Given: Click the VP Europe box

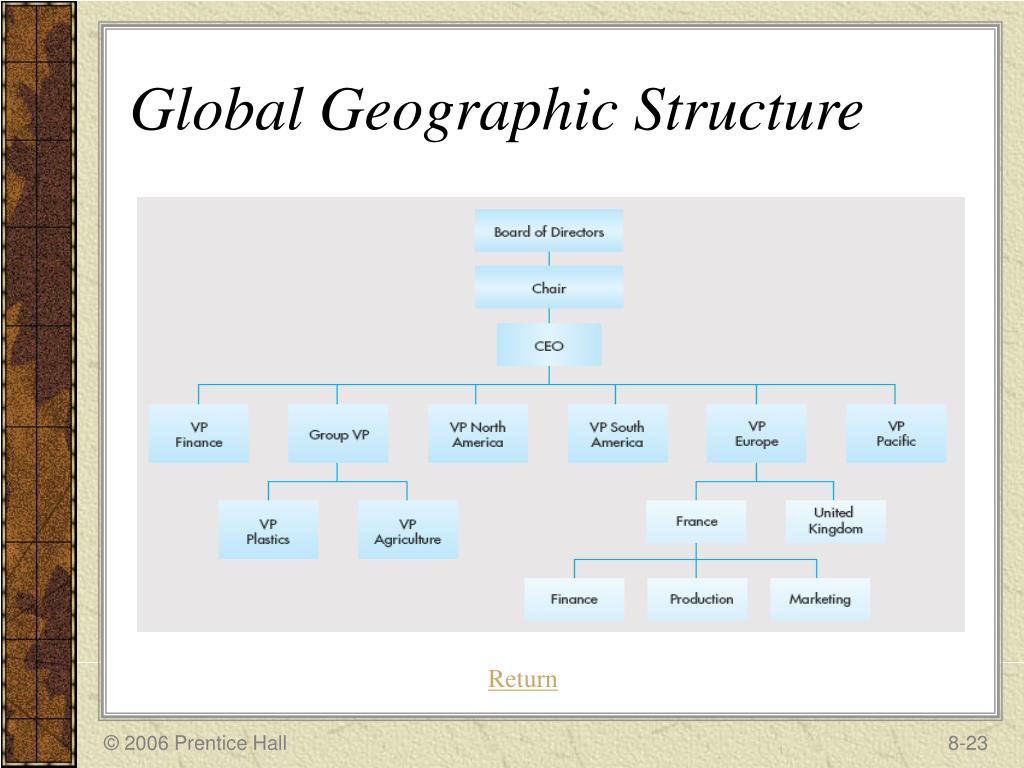Looking at the screenshot, I should point(756,434).
